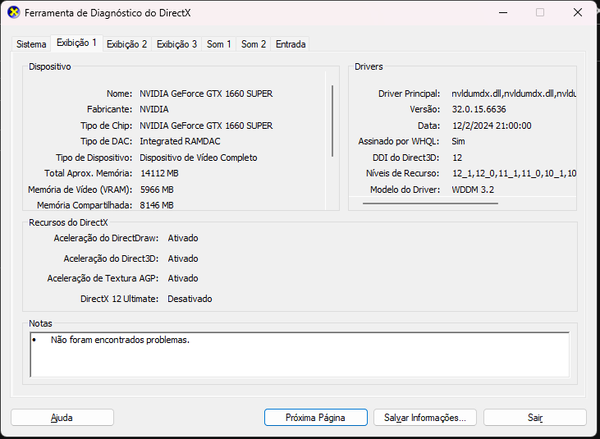Go to the Exibição 3 tab

click(177, 44)
